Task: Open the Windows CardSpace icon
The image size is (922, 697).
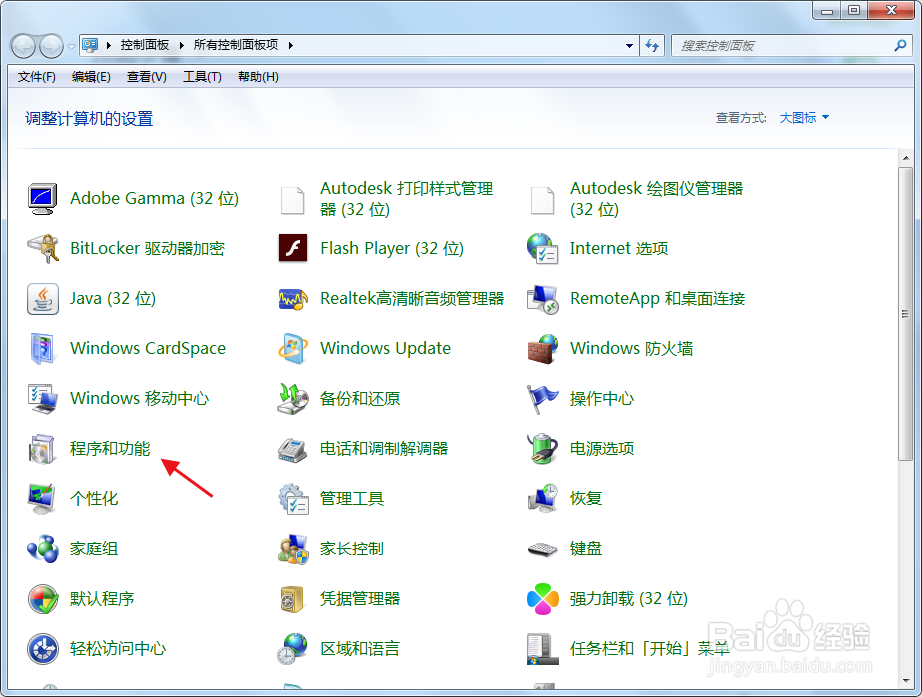Action: 42,348
